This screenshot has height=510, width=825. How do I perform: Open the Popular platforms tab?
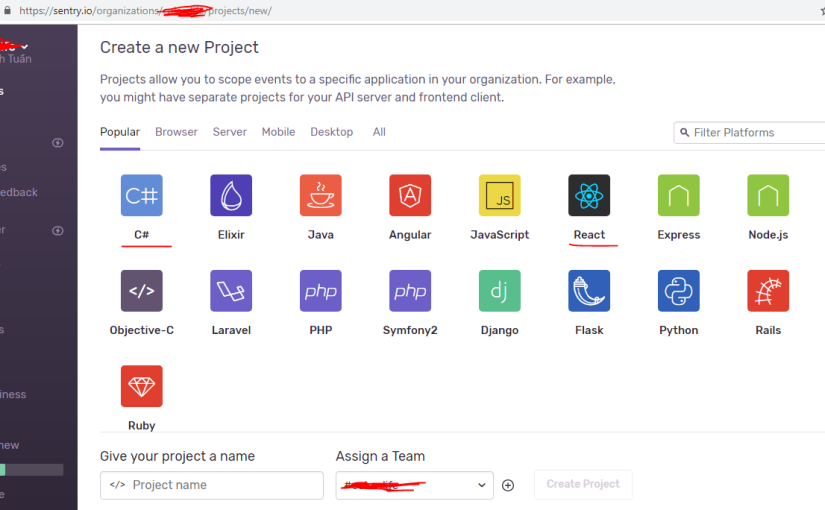point(120,132)
